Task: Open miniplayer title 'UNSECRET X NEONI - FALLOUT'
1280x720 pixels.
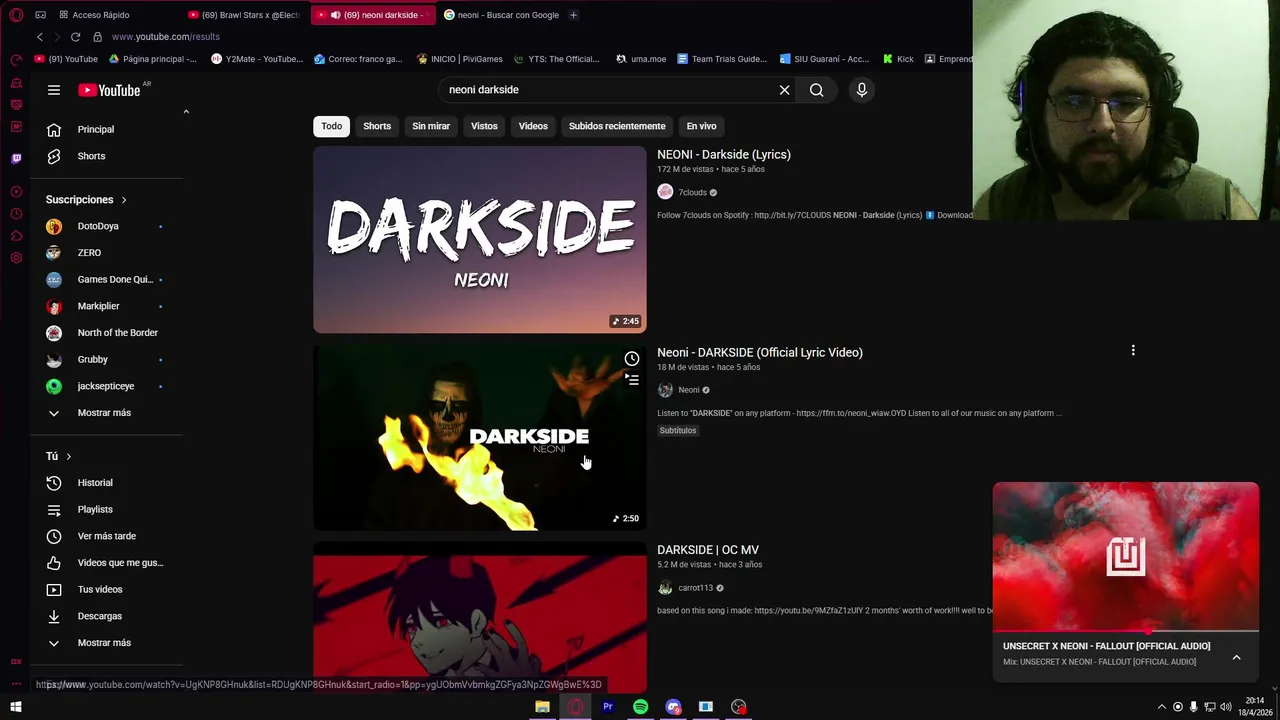Action: (x=1106, y=646)
